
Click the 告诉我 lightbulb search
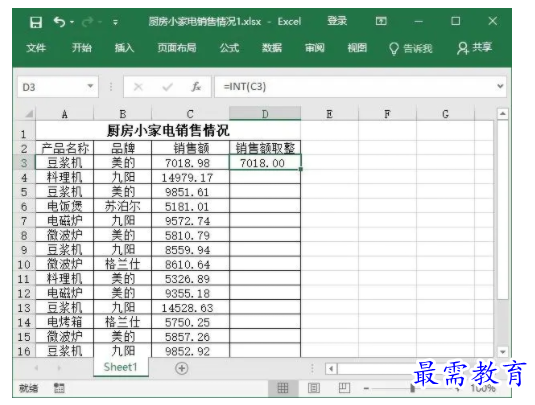[411, 48]
